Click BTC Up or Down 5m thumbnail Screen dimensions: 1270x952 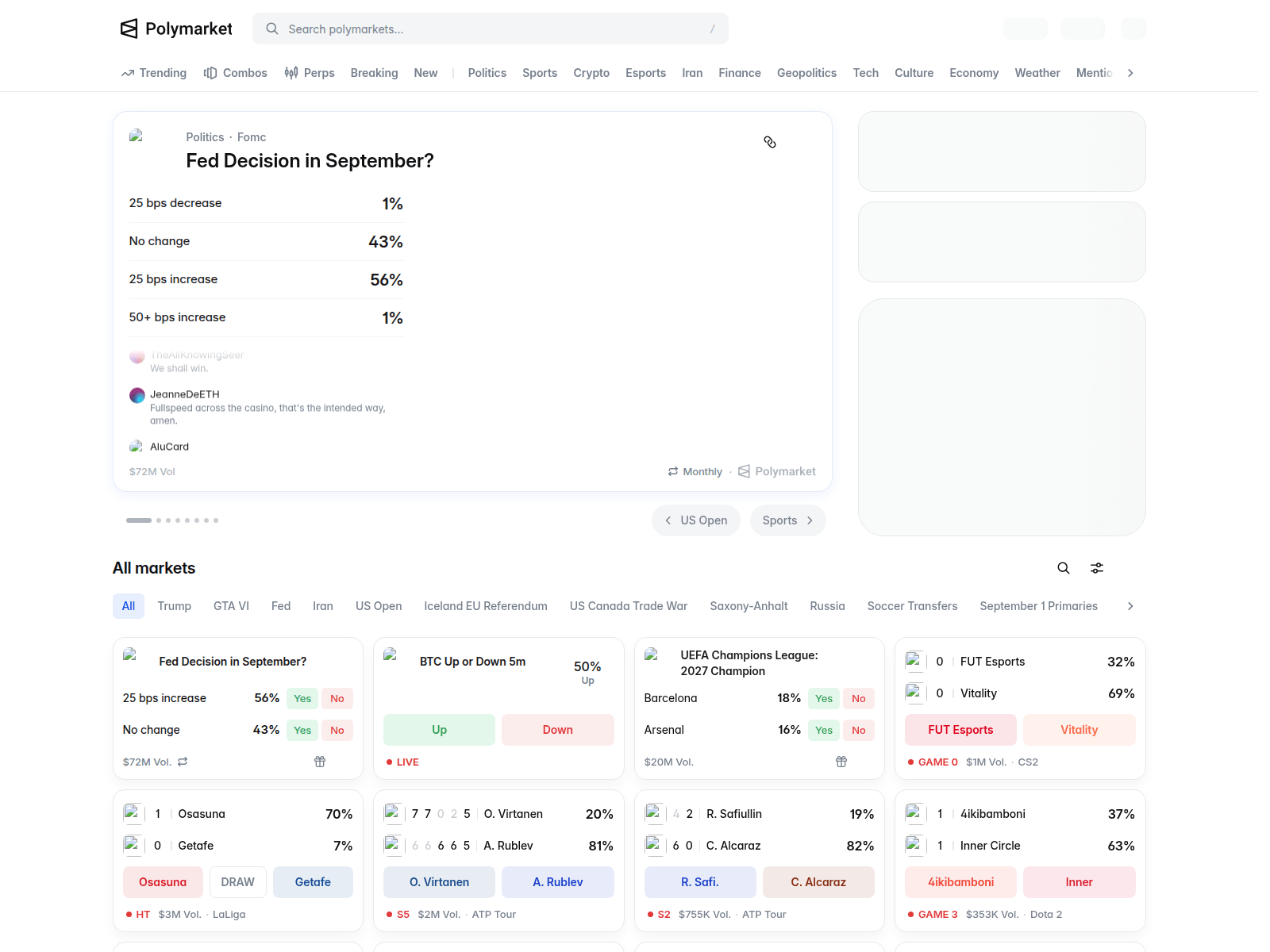tap(397, 662)
